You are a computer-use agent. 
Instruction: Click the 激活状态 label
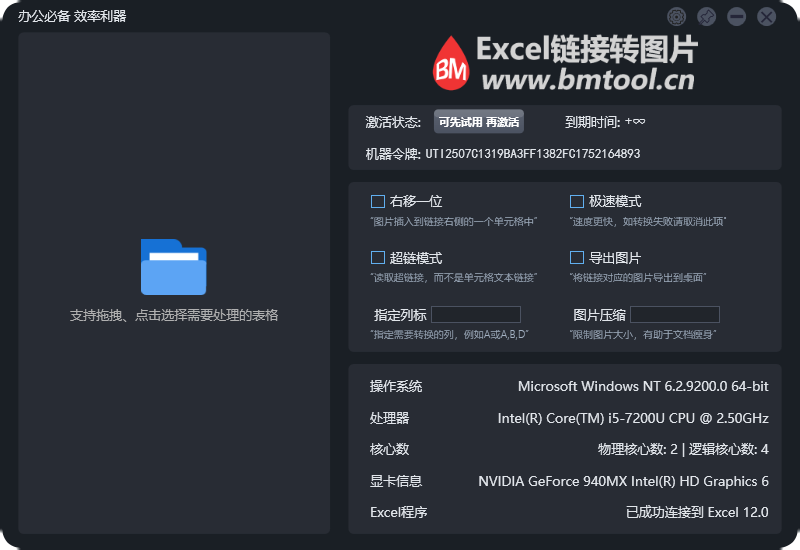(x=393, y=122)
